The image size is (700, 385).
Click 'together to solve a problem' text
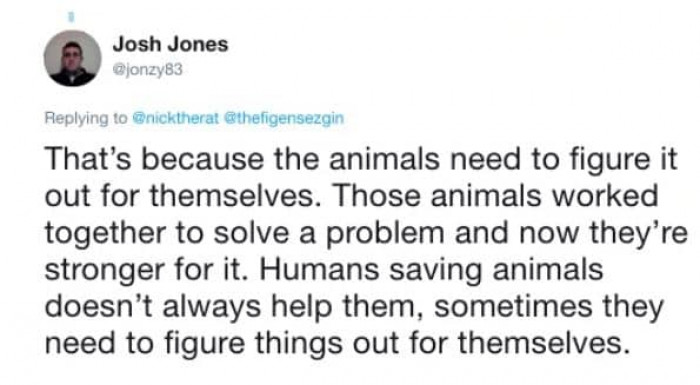point(245,234)
